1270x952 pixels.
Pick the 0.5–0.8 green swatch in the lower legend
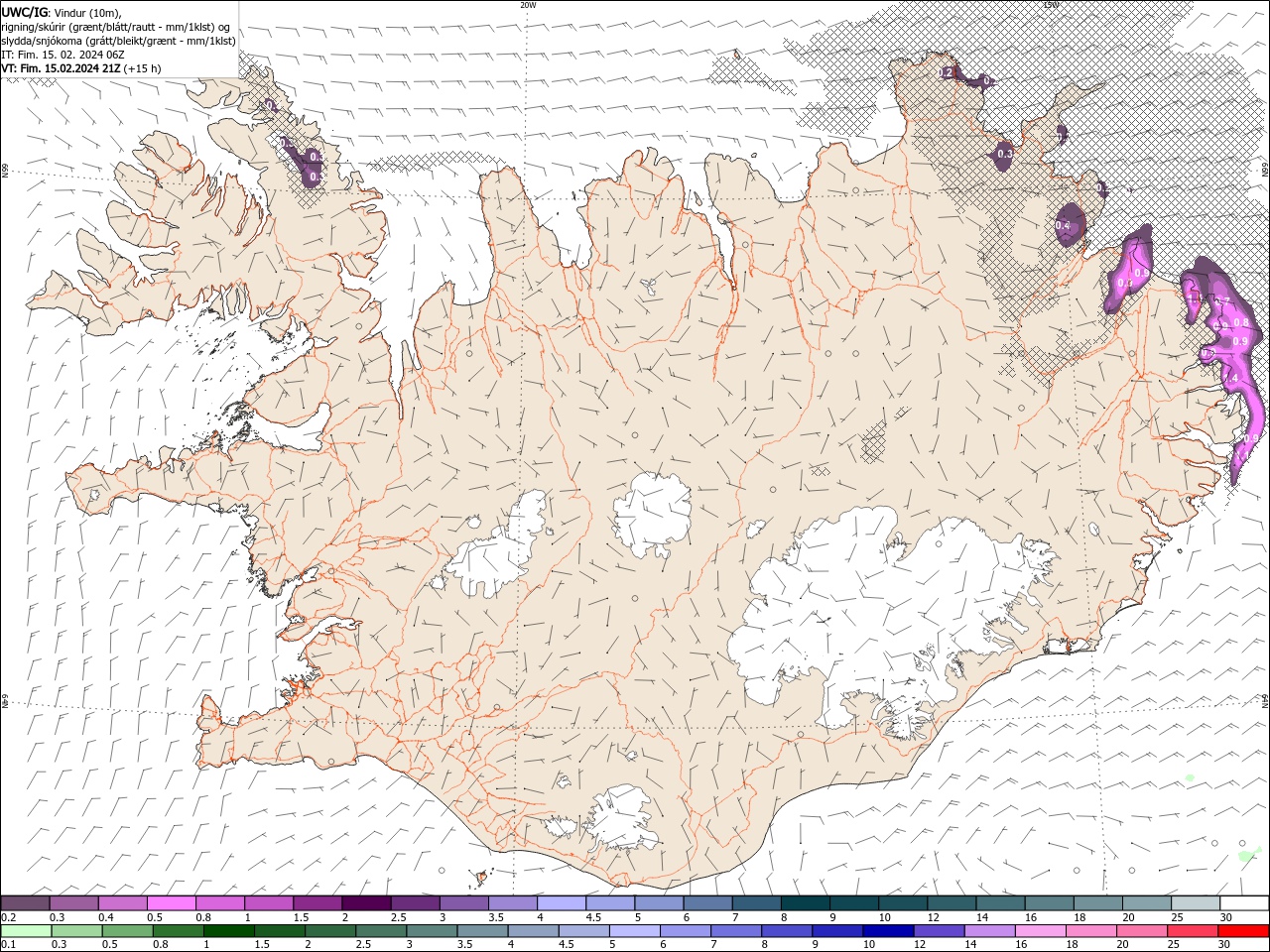click(x=130, y=931)
